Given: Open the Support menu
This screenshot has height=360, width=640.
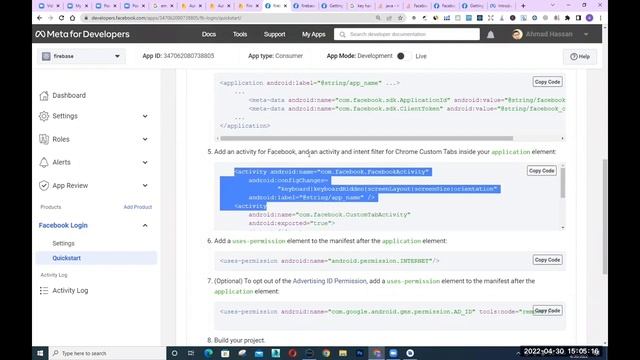Looking at the screenshot, I should tap(274, 34).
